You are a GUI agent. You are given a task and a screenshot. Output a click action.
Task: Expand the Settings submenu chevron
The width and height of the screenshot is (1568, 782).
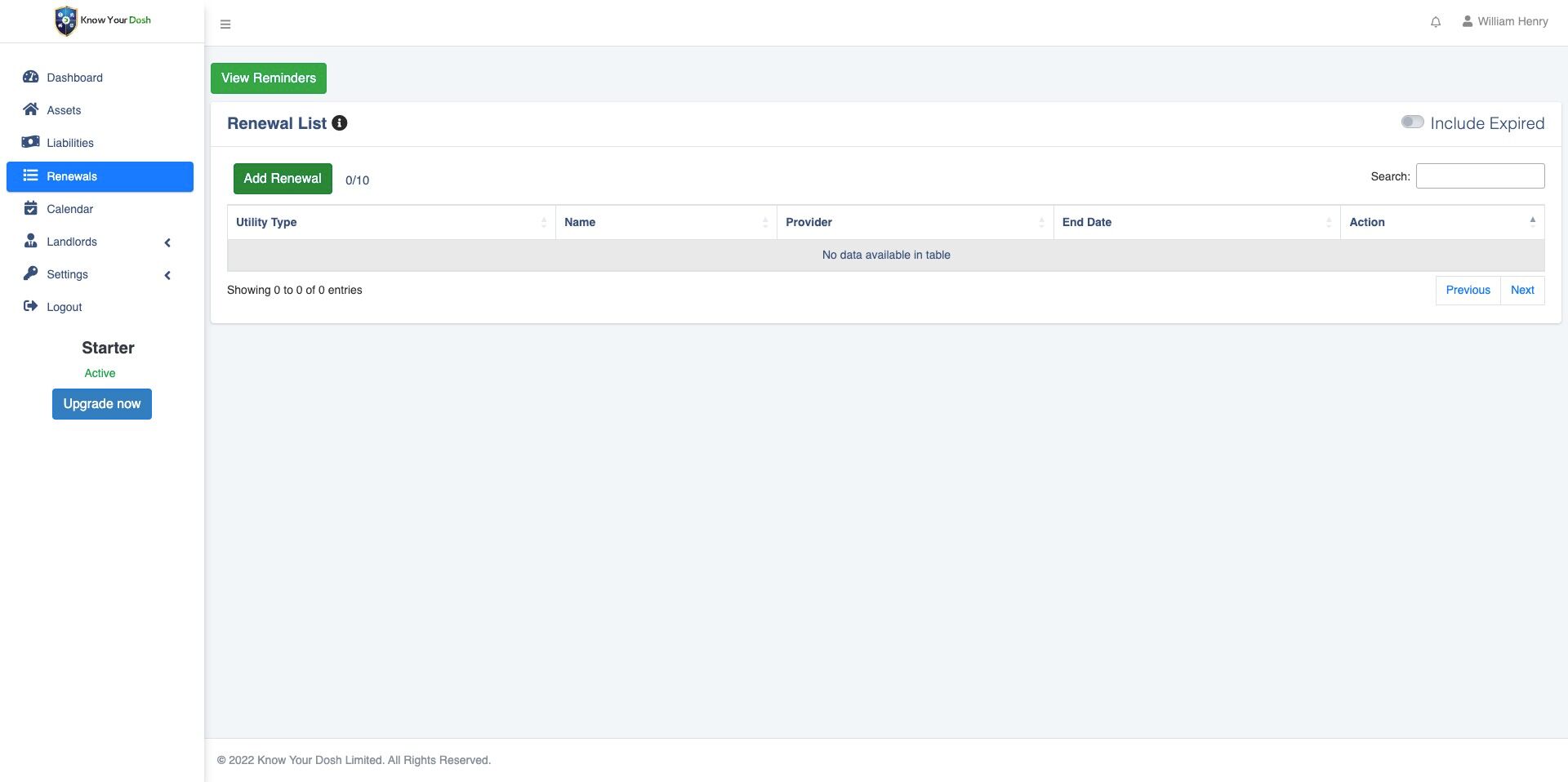point(167,275)
